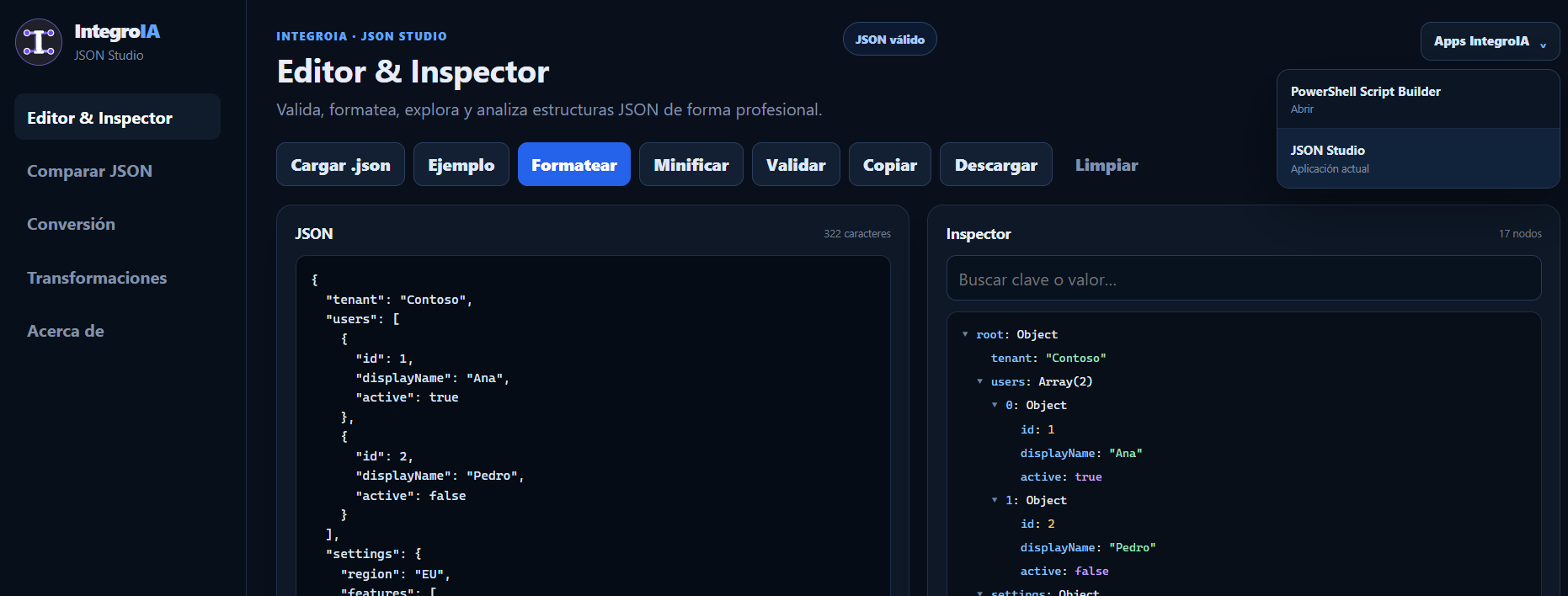Viewport: 1568px width, 596px height.
Task: Load the Ejemplo sample JSON
Action: tap(461, 164)
